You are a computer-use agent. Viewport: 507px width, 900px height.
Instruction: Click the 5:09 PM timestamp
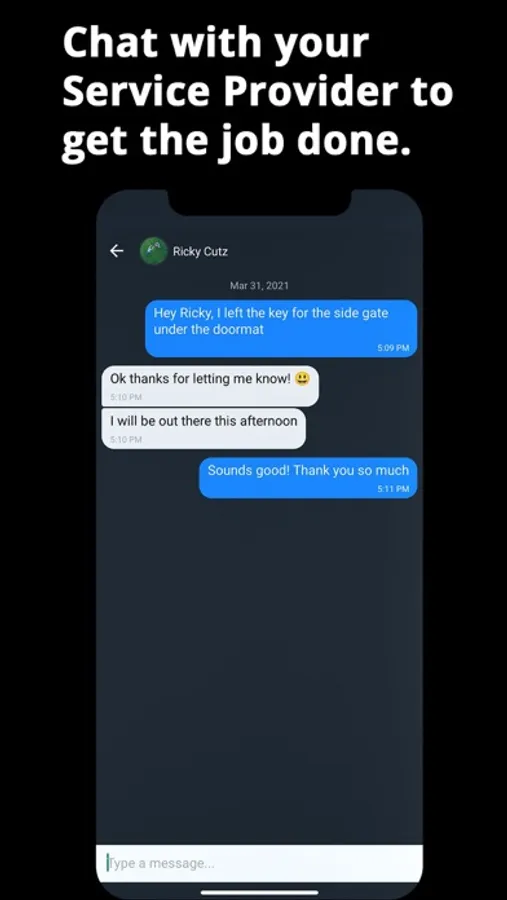click(393, 348)
